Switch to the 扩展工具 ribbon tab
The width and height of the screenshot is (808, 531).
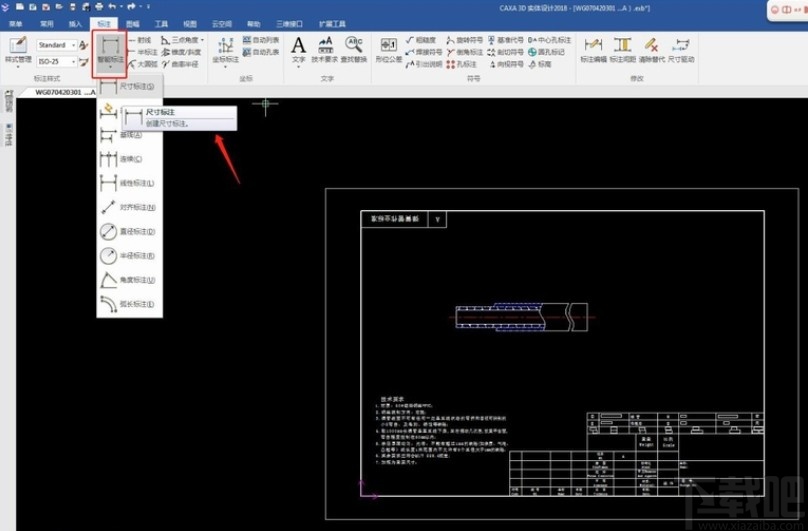pyautogui.click(x=332, y=24)
